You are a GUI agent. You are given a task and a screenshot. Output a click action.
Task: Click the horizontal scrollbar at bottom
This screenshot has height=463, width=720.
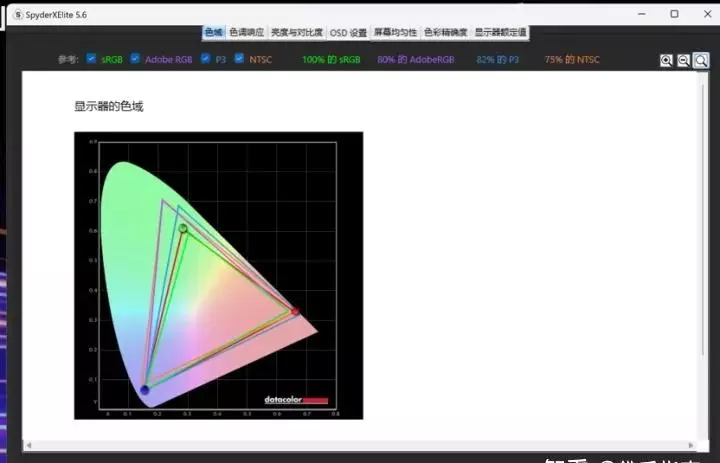(360, 445)
